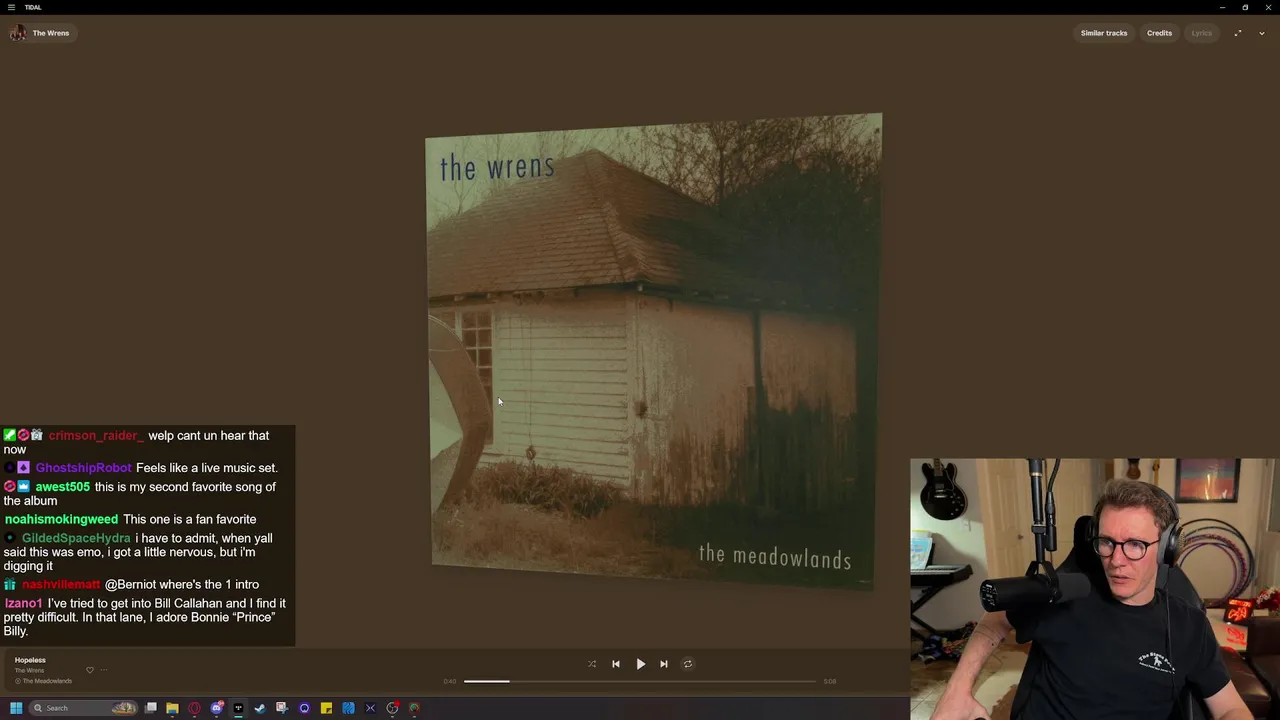The image size is (1280, 720).
Task: Open the Windows Start menu
Action: (x=16, y=708)
